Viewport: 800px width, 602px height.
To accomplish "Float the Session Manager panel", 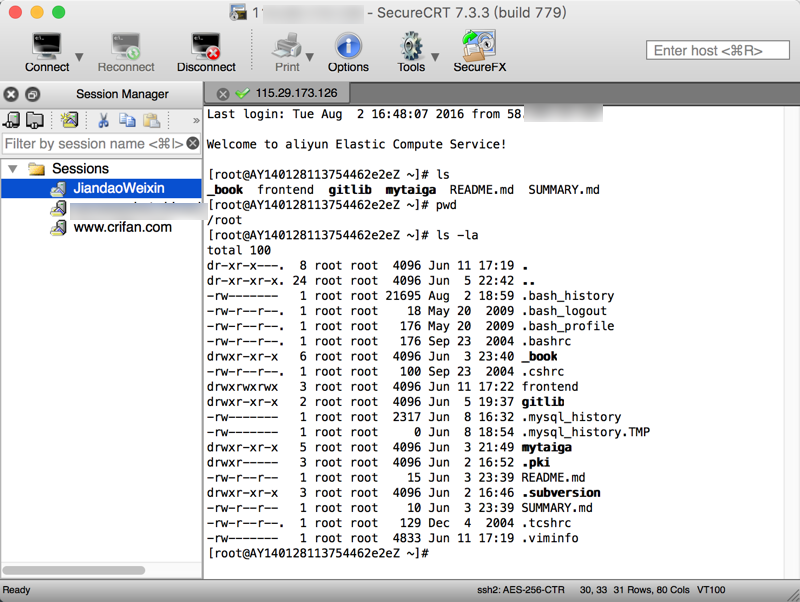I will pyautogui.click(x=33, y=94).
